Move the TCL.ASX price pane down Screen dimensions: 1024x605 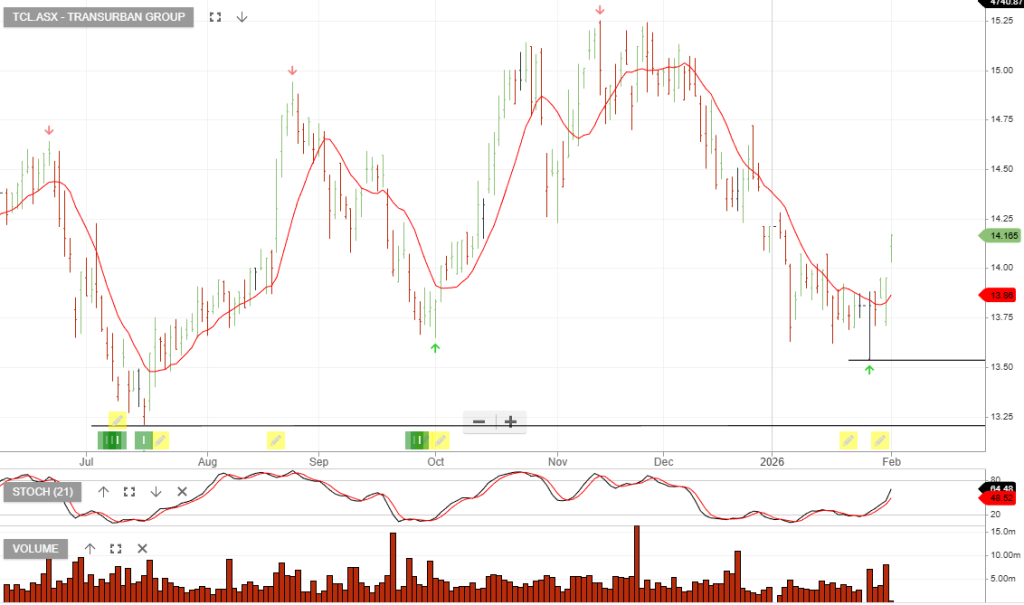[241, 17]
